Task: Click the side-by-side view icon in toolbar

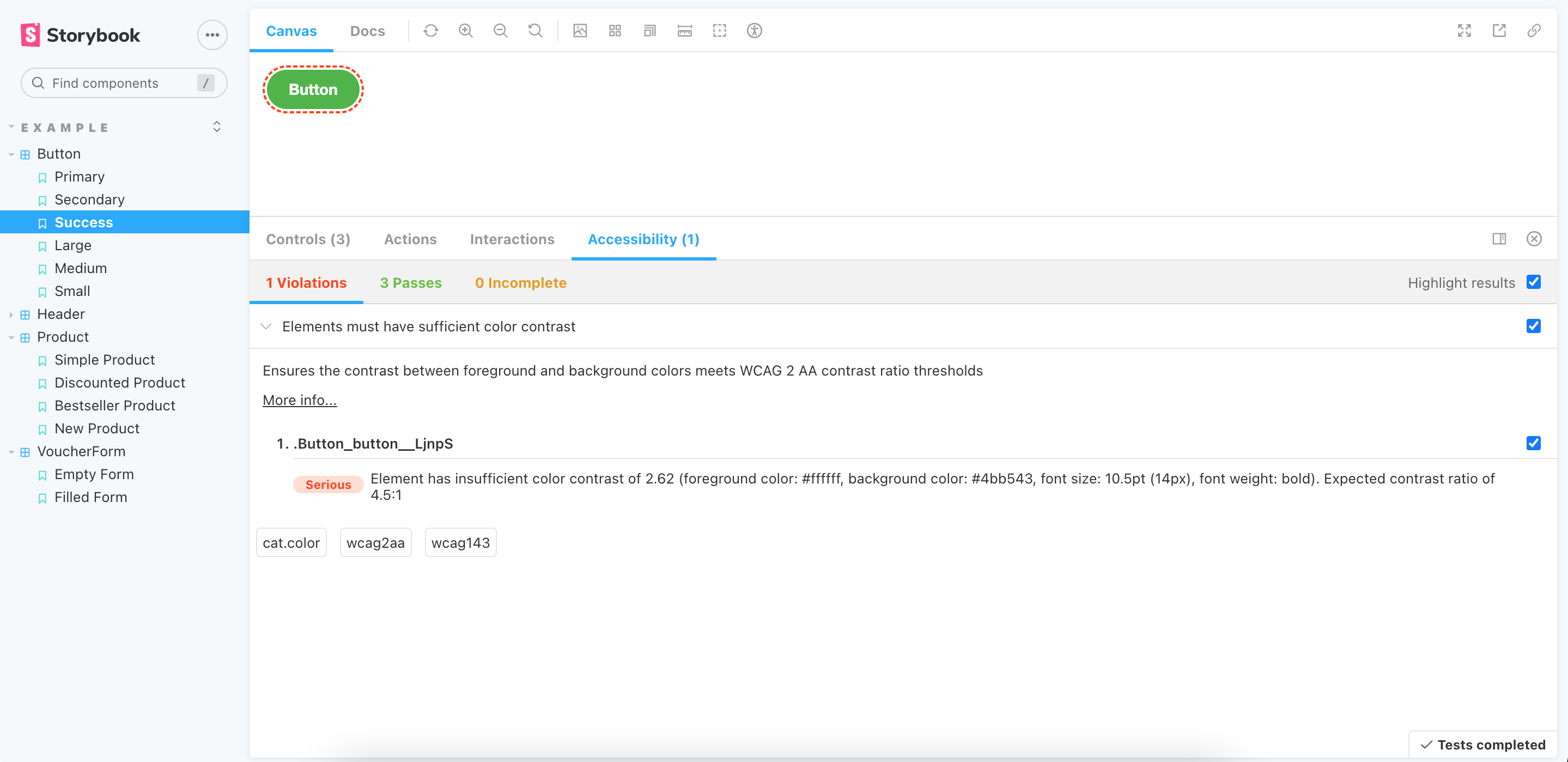Action: click(x=1500, y=239)
